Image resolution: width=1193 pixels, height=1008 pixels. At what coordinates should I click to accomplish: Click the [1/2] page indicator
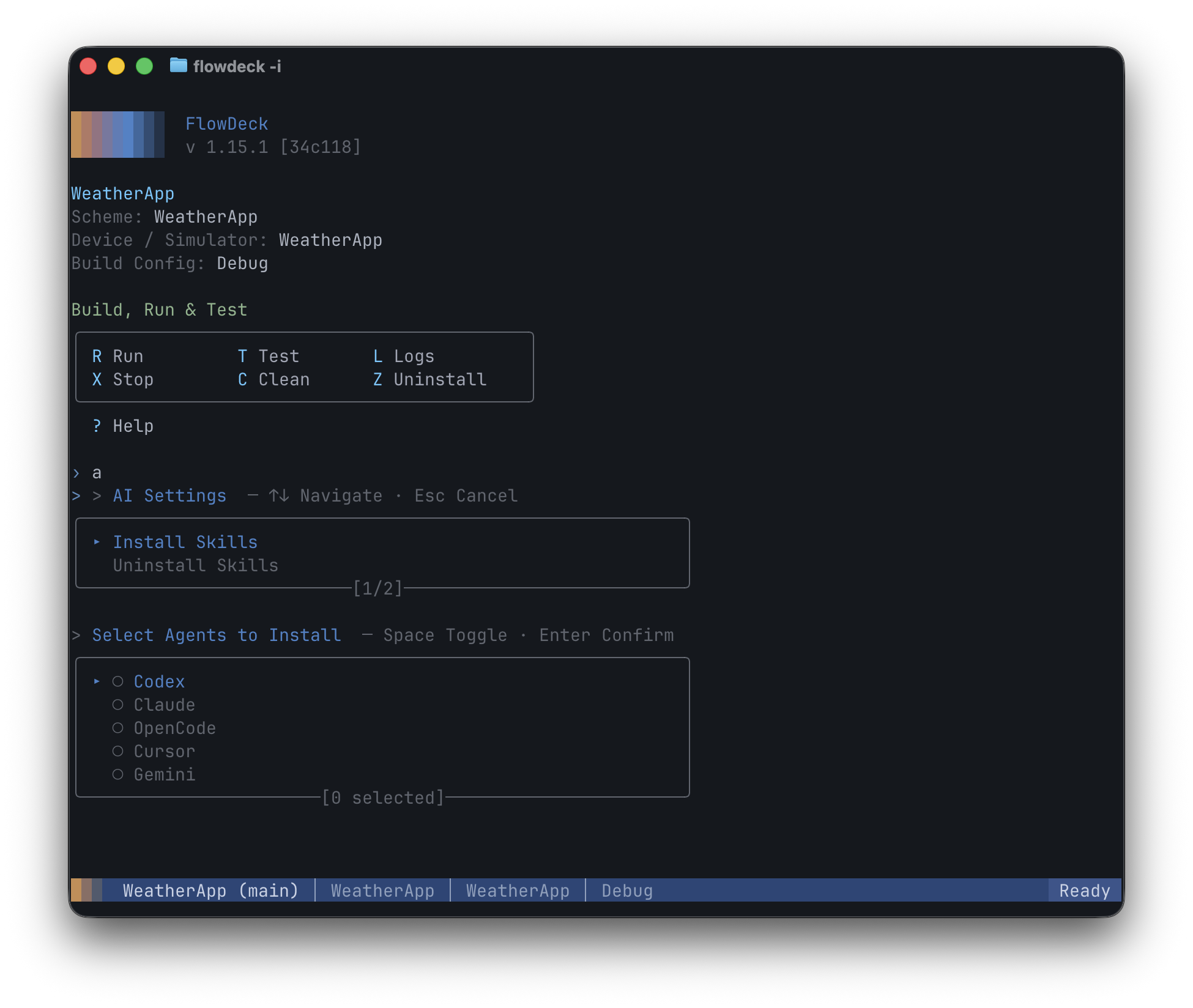[378, 588]
